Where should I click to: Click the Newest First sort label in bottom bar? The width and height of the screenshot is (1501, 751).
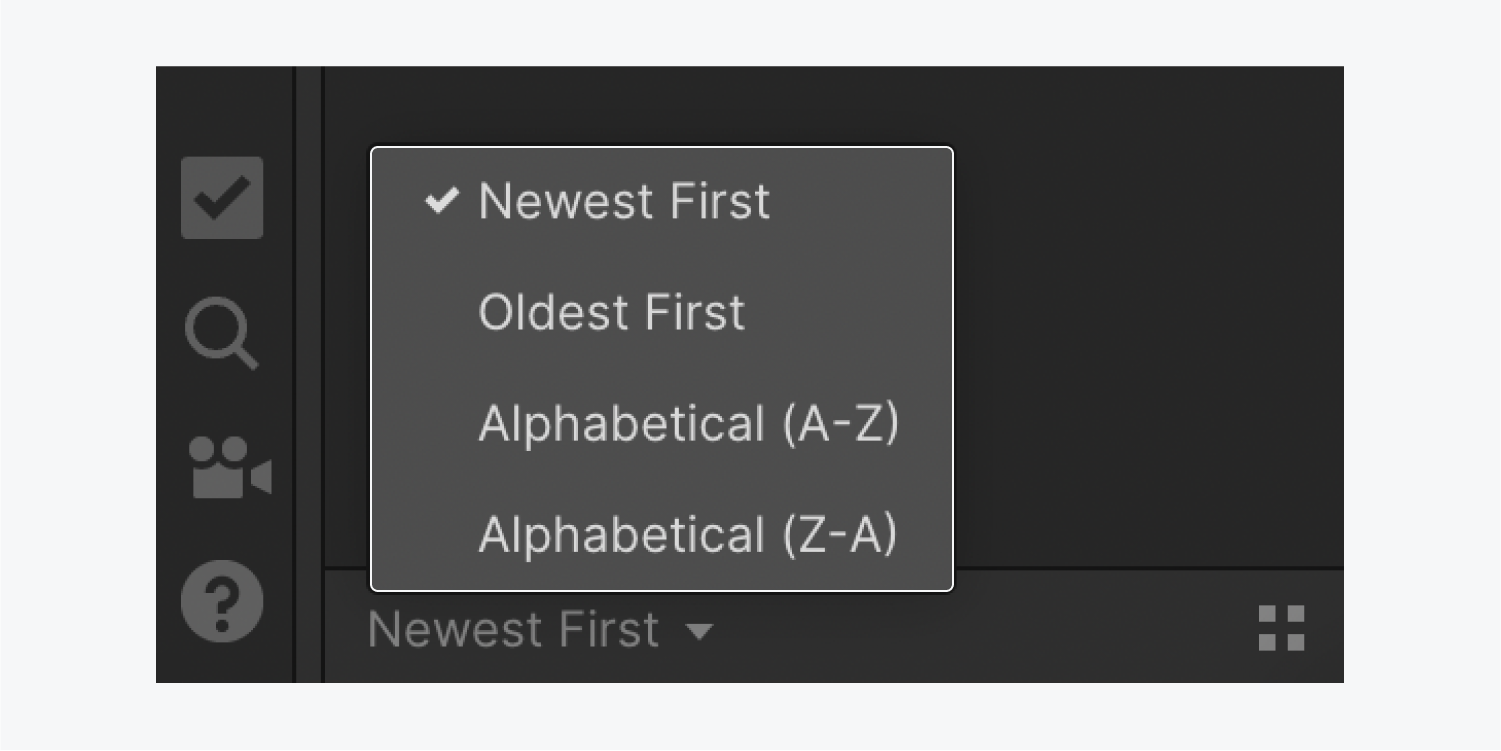click(x=514, y=629)
